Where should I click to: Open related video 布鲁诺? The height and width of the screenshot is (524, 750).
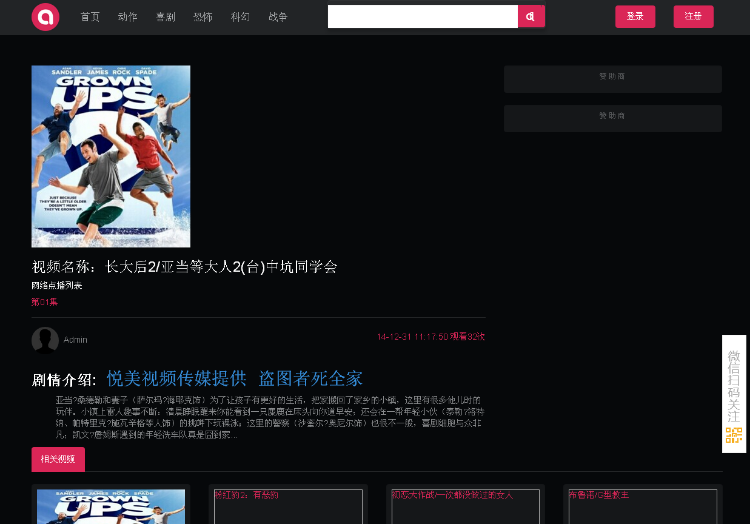[x=643, y=506]
